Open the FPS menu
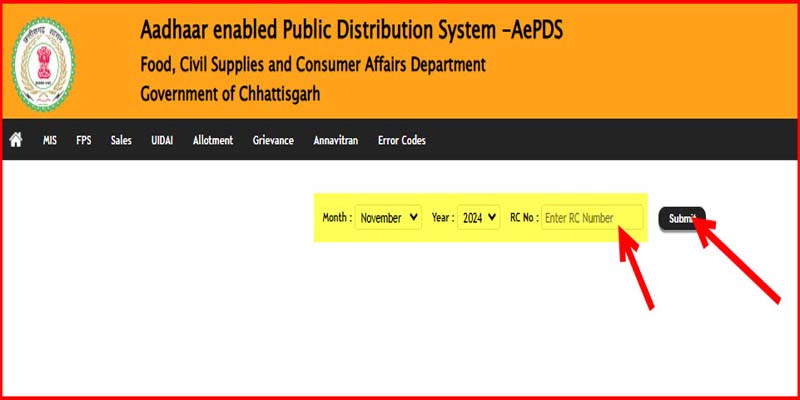 coord(84,140)
